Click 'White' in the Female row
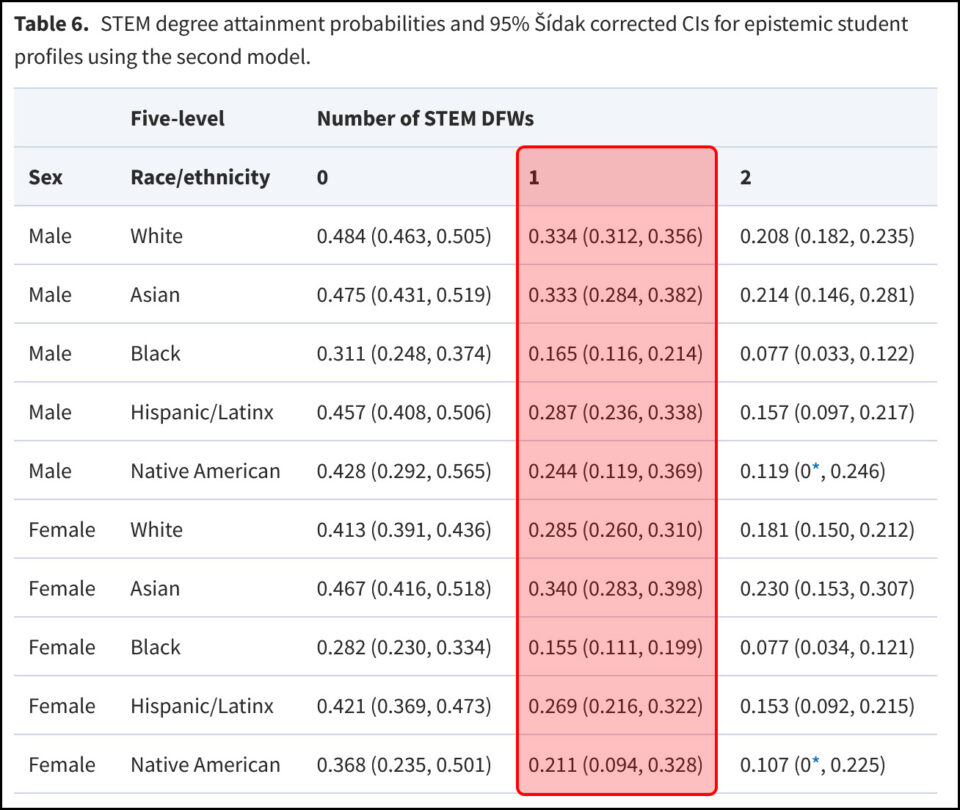The image size is (960, 810). click(x=157, y=530)
